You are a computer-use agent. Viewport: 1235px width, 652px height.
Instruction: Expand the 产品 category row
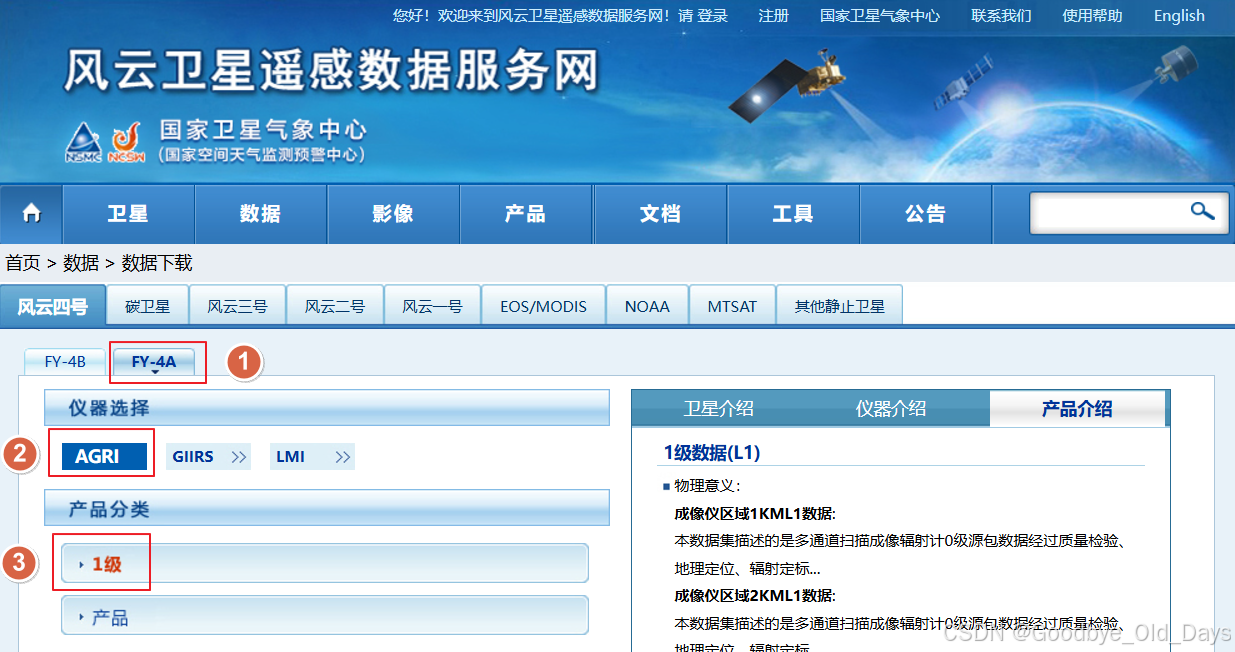(x=324, y=616)
